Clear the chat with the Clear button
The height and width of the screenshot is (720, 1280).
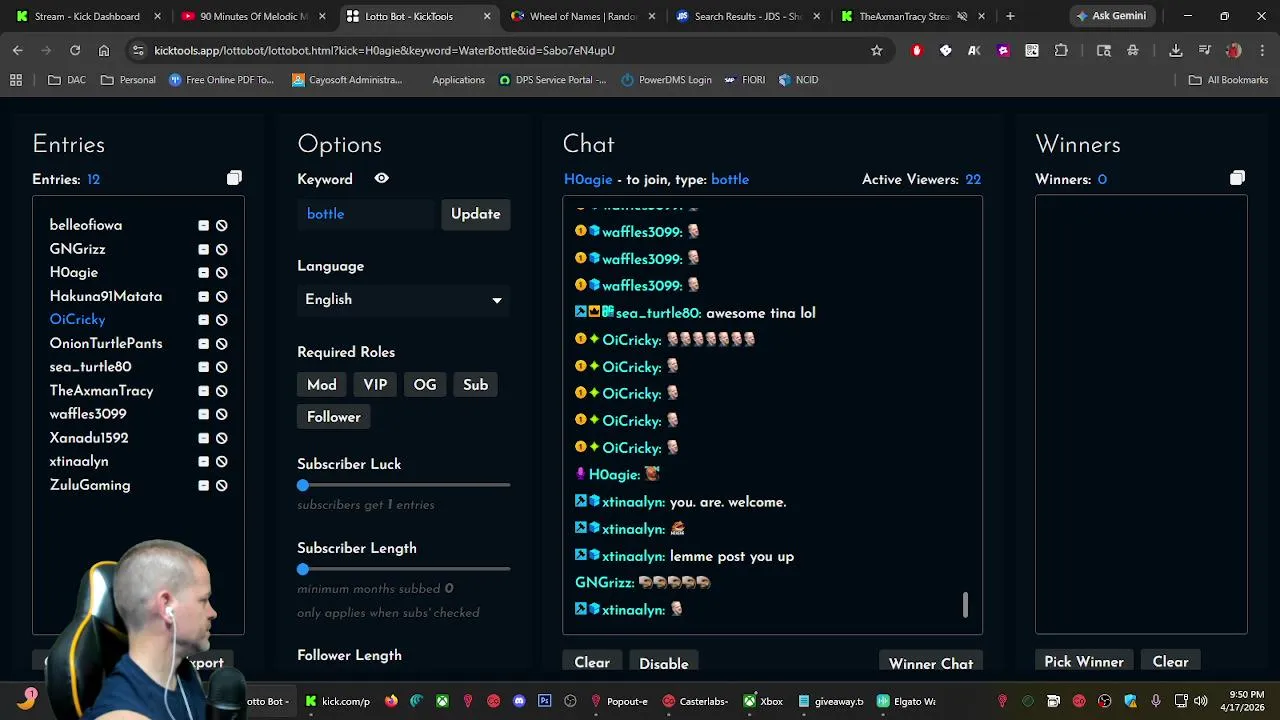[592, 663]
